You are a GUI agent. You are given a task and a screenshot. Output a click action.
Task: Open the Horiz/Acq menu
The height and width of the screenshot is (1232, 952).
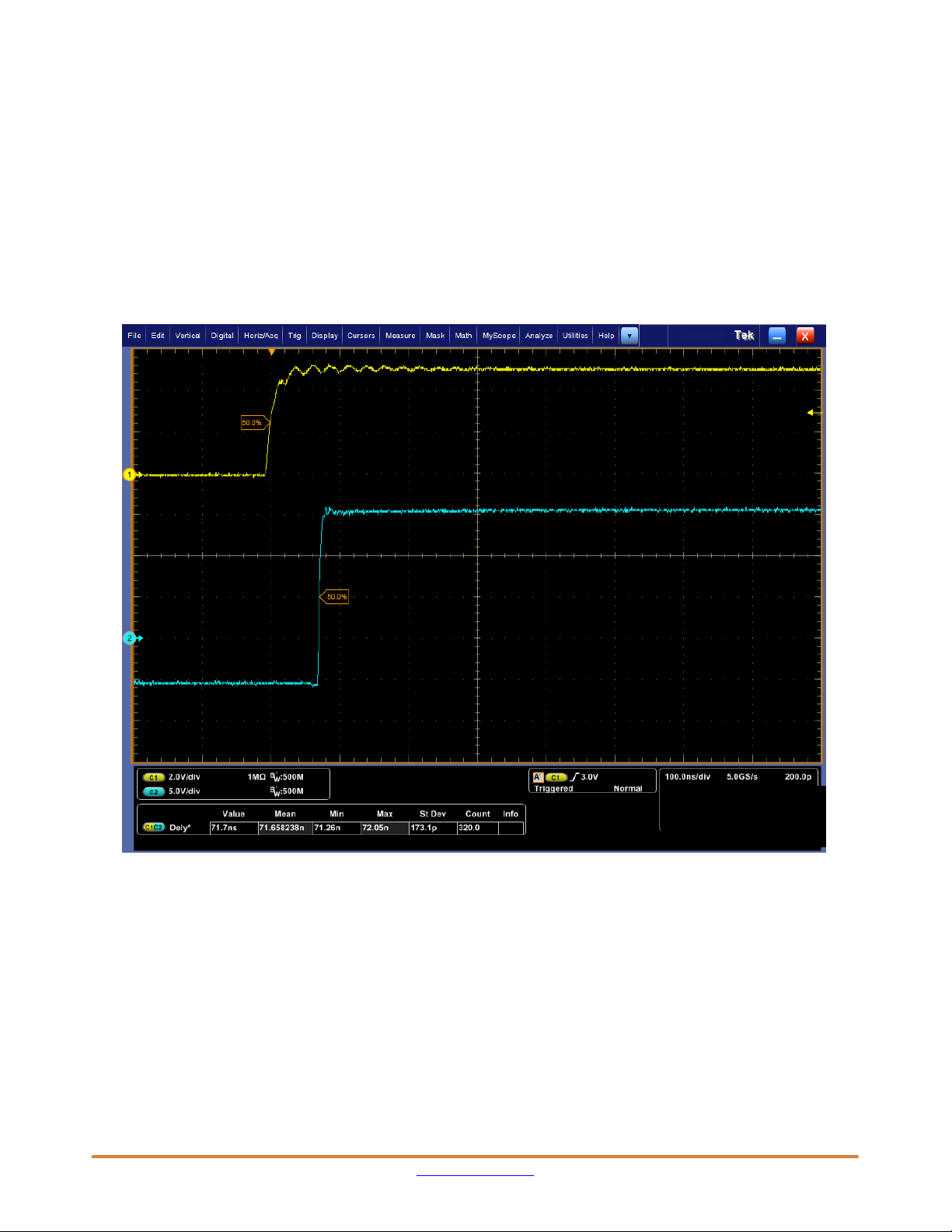260,336
